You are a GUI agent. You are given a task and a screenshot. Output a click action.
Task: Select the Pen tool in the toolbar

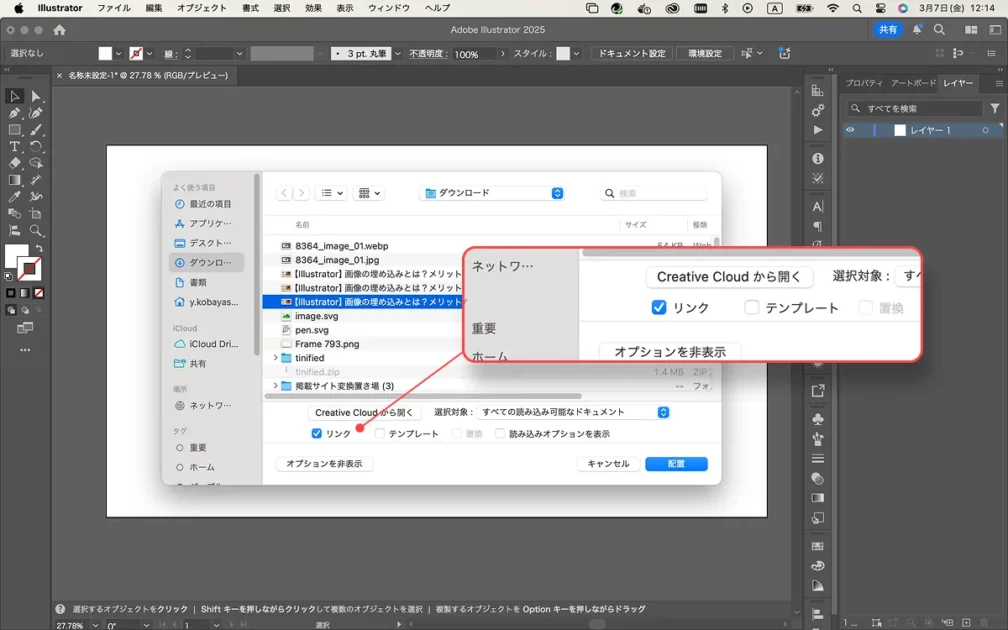pyautogui.click(x=15, y=113)
